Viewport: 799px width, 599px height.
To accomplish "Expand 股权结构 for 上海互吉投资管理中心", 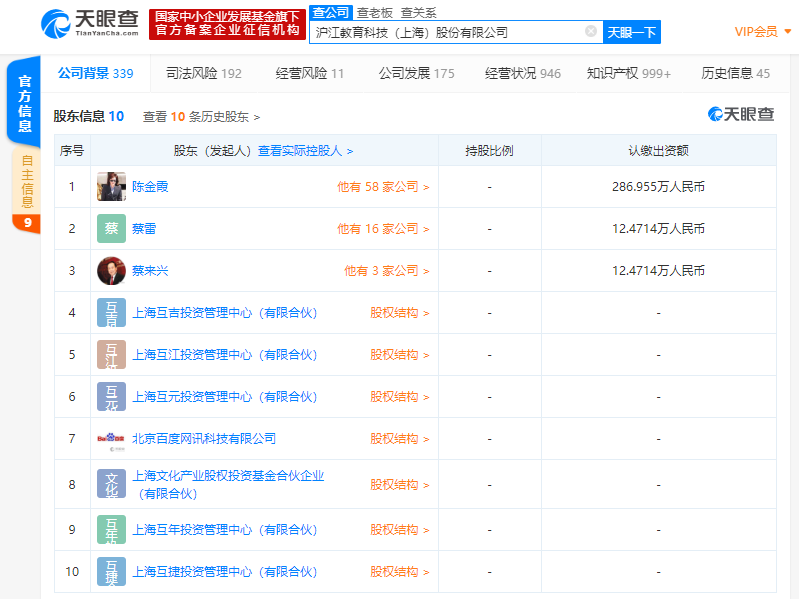I will [x=400, y=313].
